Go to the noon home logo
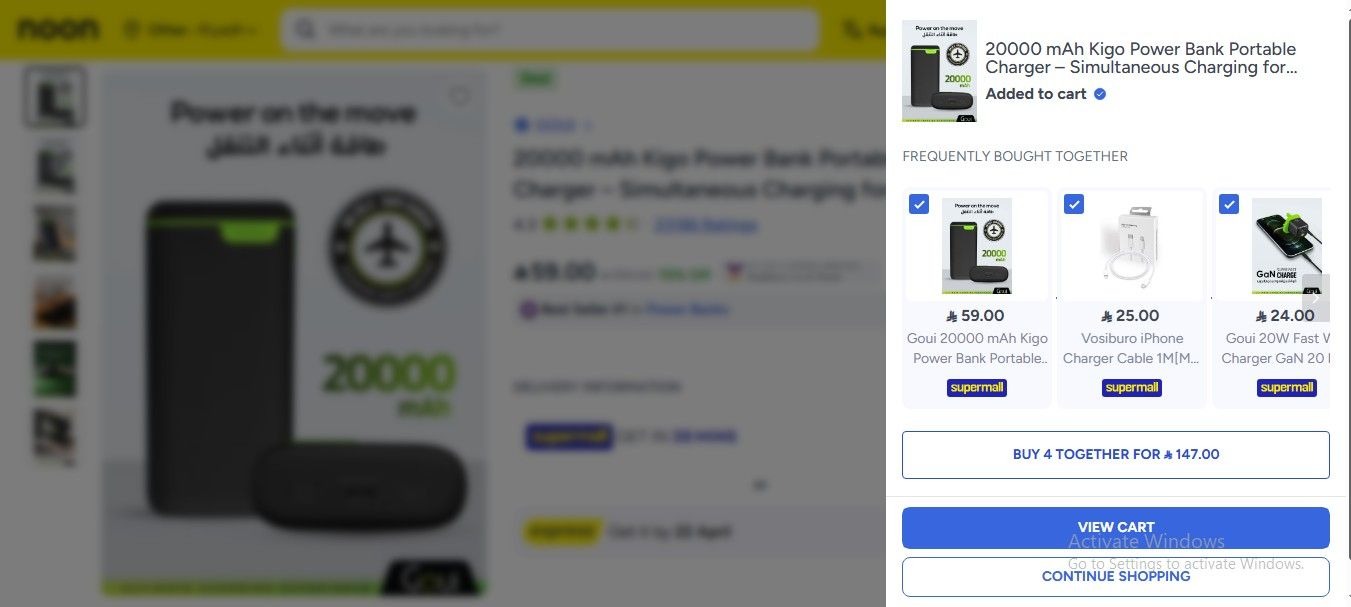 (x=58, y=29)
